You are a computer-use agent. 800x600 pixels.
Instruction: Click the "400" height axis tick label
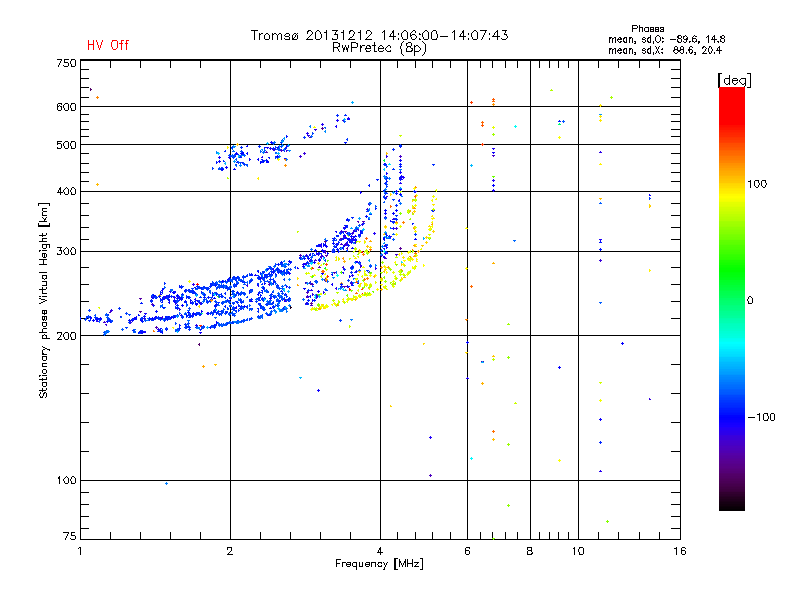[66, 191]
